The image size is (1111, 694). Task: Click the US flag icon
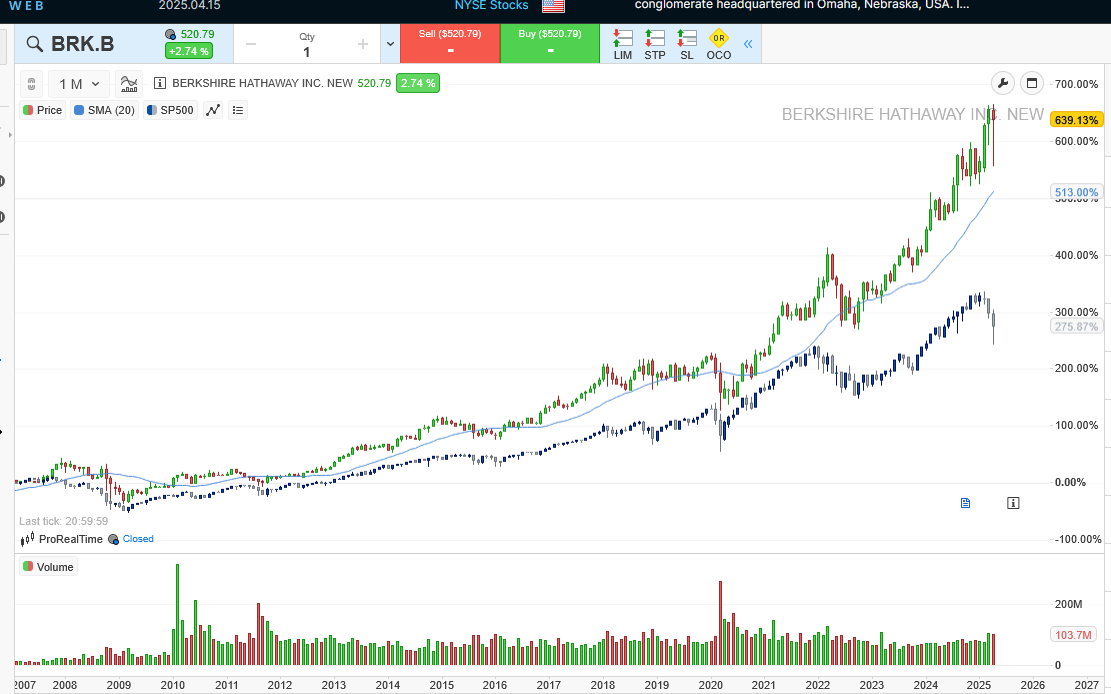point(553,6)
